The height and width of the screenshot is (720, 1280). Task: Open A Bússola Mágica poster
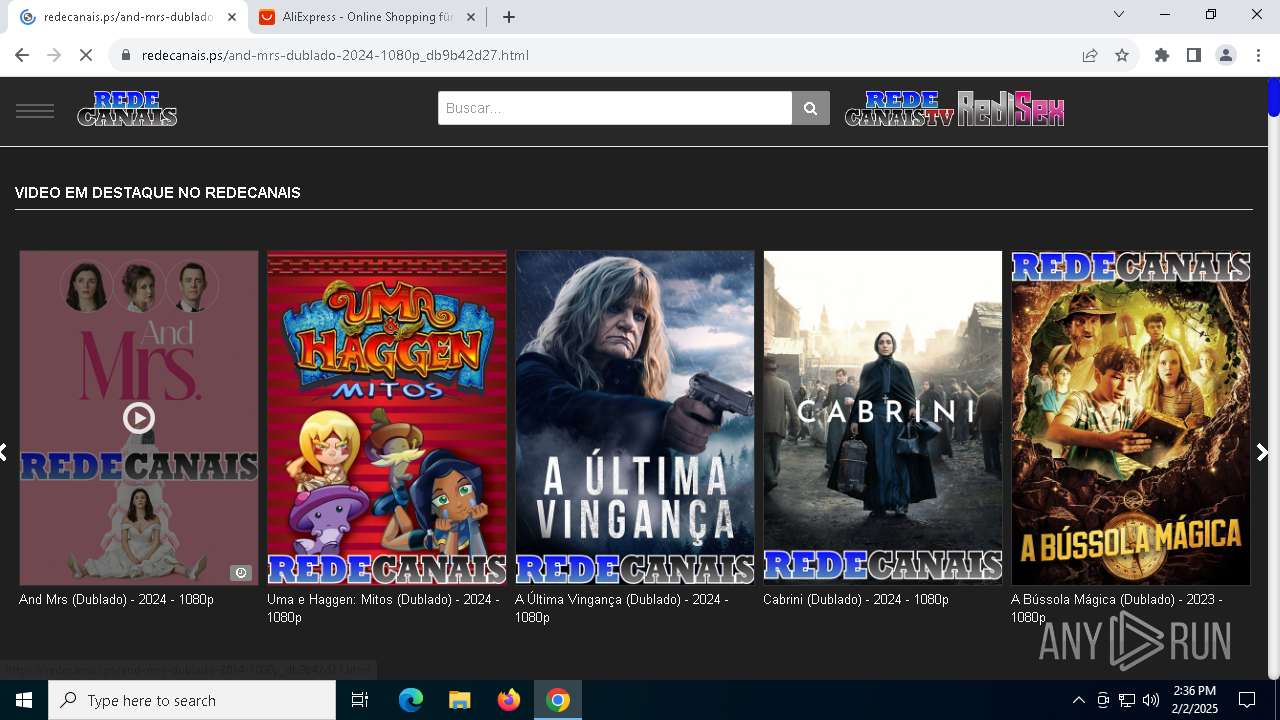(x=1131, y=417)
